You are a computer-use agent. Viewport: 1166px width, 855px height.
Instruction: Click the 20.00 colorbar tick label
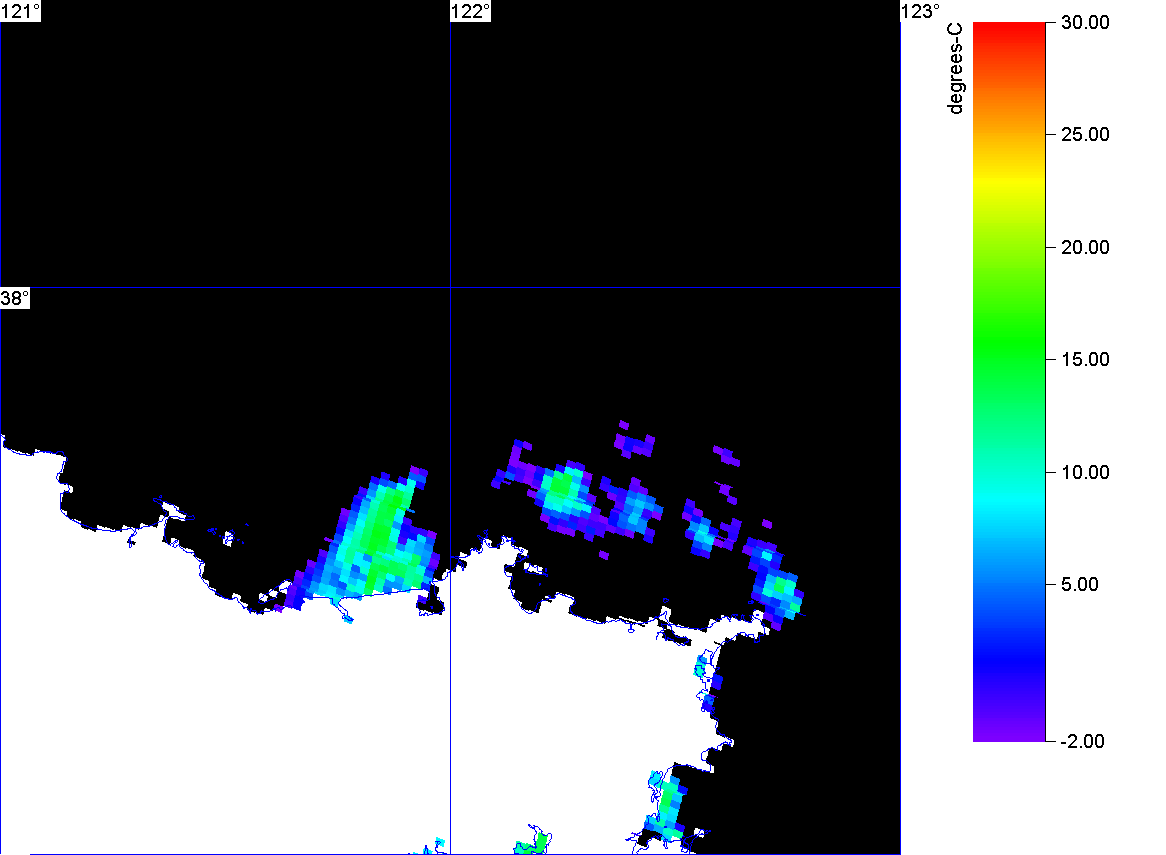(x=1085, y=248)
